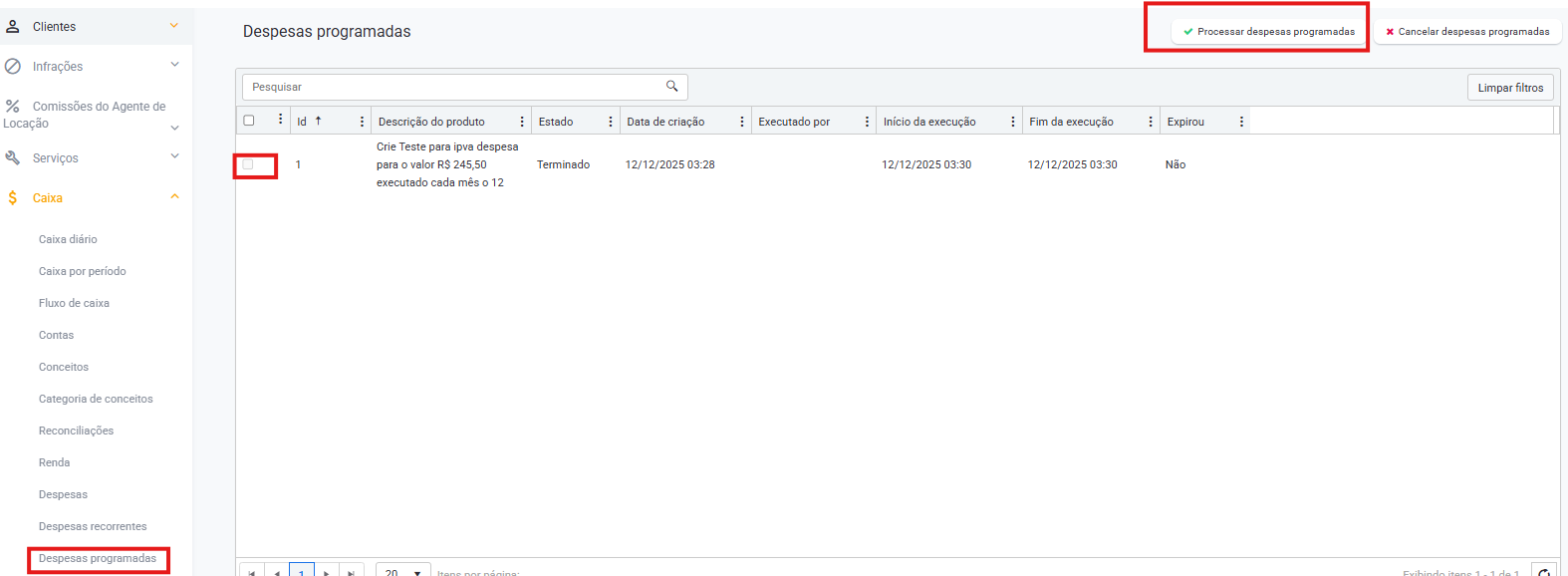1568x576 pixels.
Task: Click the refresh icon in the pager
Action: point(1544,572)
